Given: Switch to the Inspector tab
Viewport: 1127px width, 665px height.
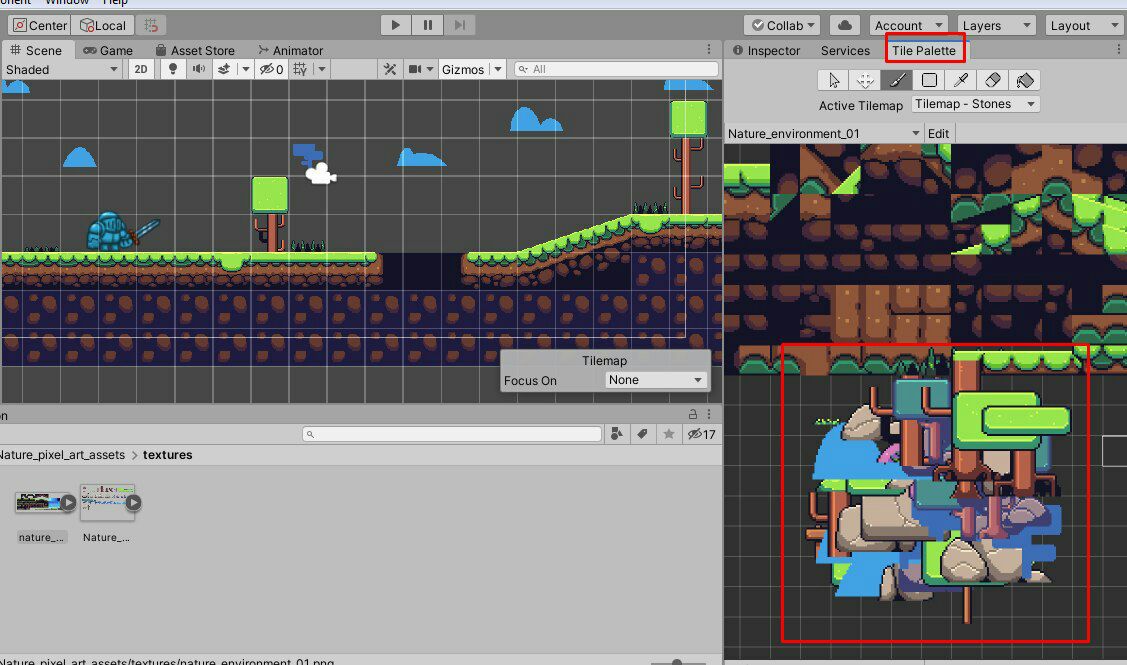Looking at the screenshot, I should 766,50.
